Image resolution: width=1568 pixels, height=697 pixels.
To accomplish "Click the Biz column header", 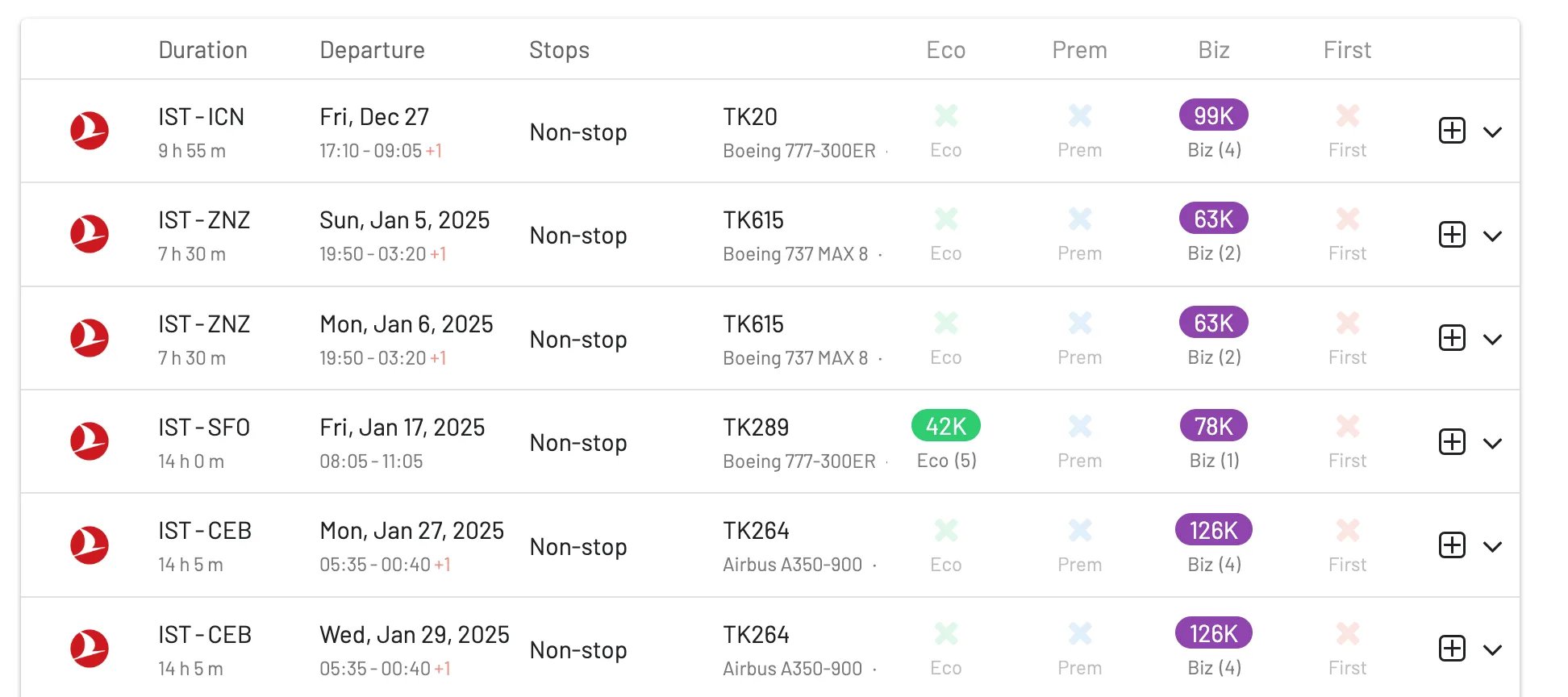I will [x=1213, y=50].
